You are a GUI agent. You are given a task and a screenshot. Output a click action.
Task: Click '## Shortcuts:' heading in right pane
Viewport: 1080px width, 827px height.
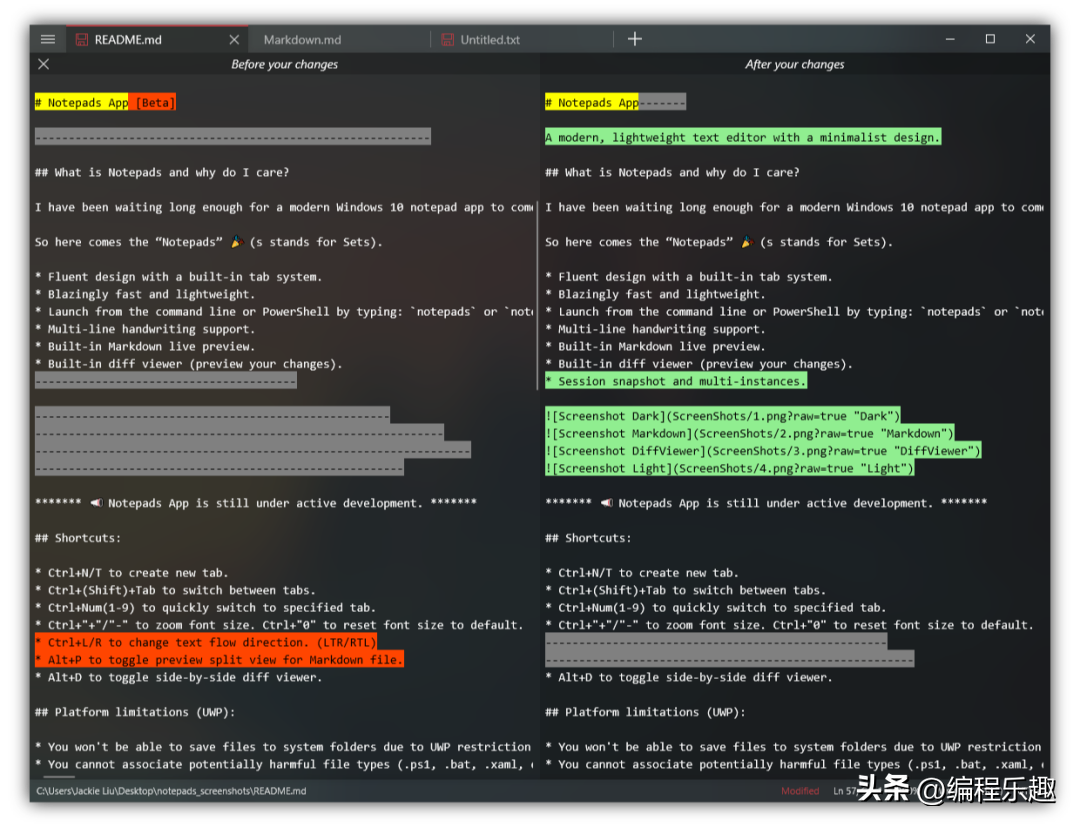[x=588, y=538]
